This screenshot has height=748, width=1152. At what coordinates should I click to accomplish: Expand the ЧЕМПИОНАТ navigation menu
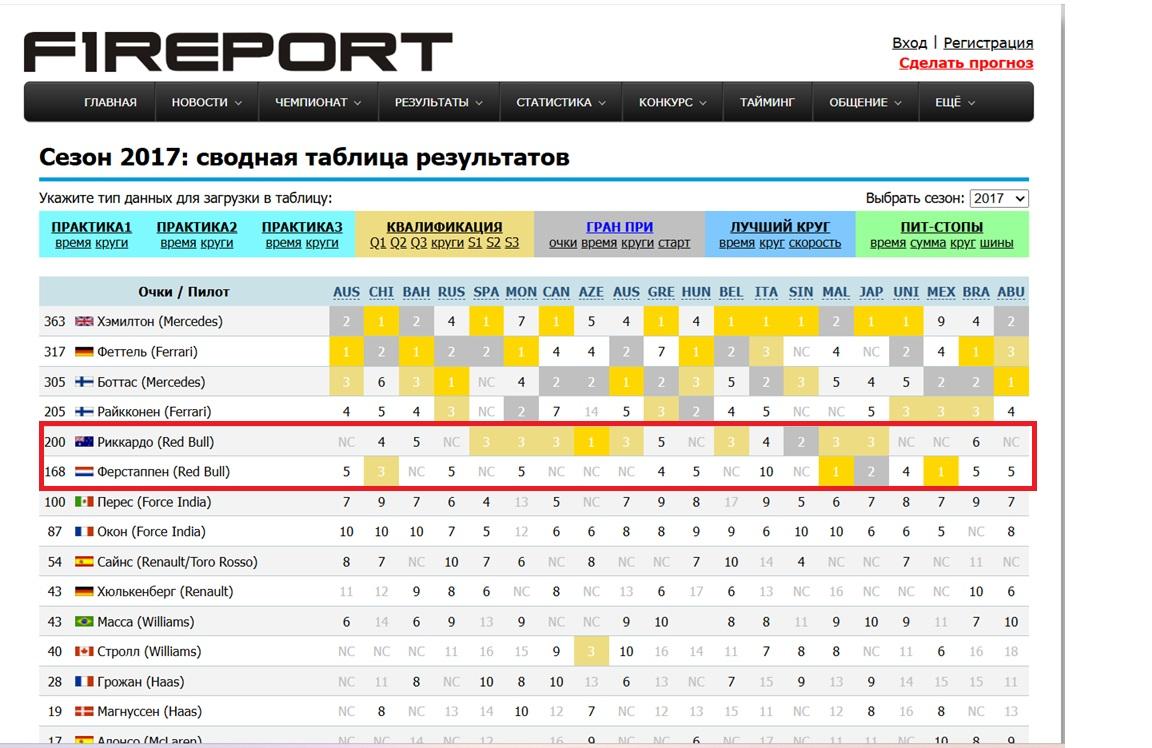[318, 102]
